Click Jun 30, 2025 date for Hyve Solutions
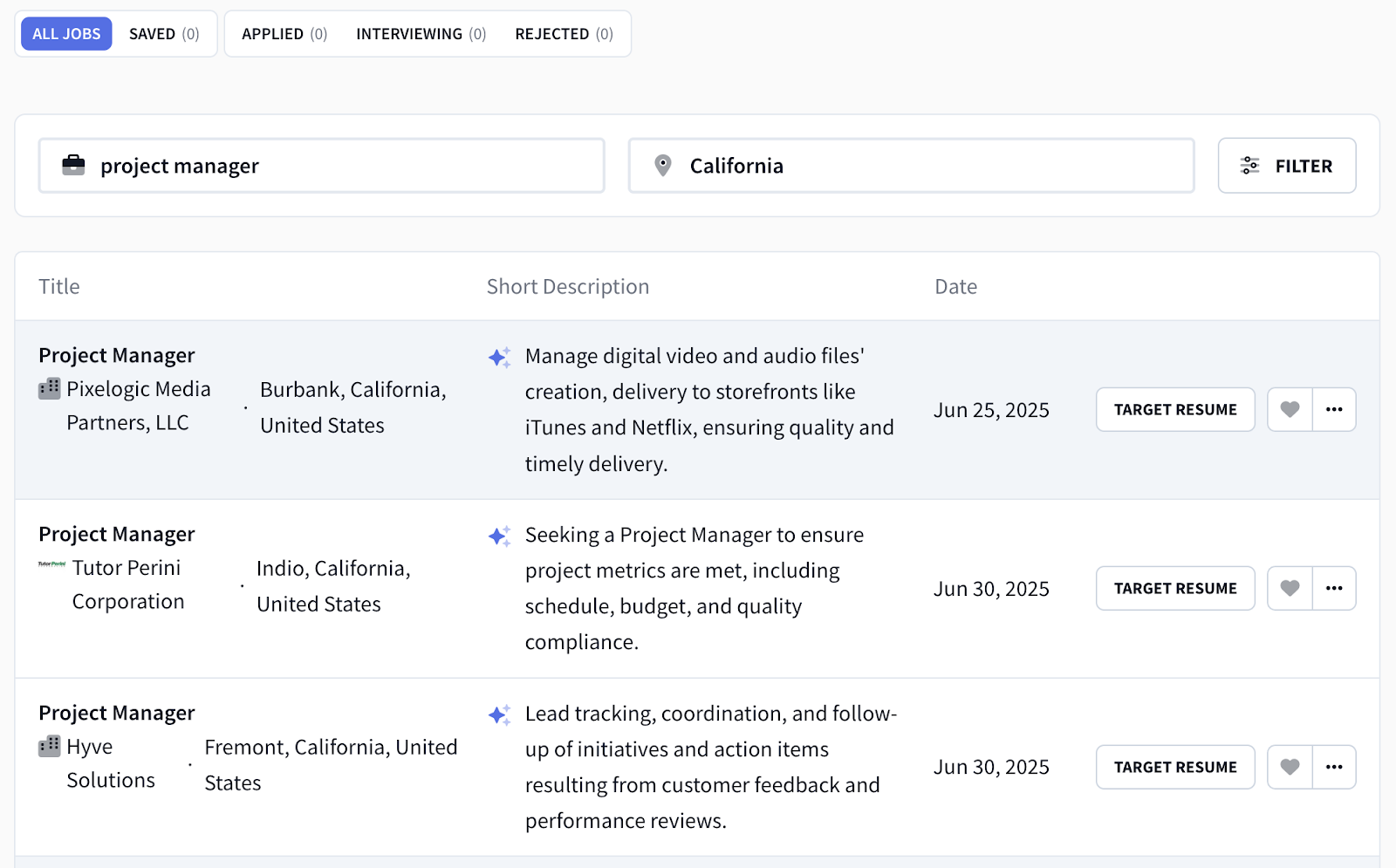This screenshot has height=868, width=1396. click(x=991, y=768)
